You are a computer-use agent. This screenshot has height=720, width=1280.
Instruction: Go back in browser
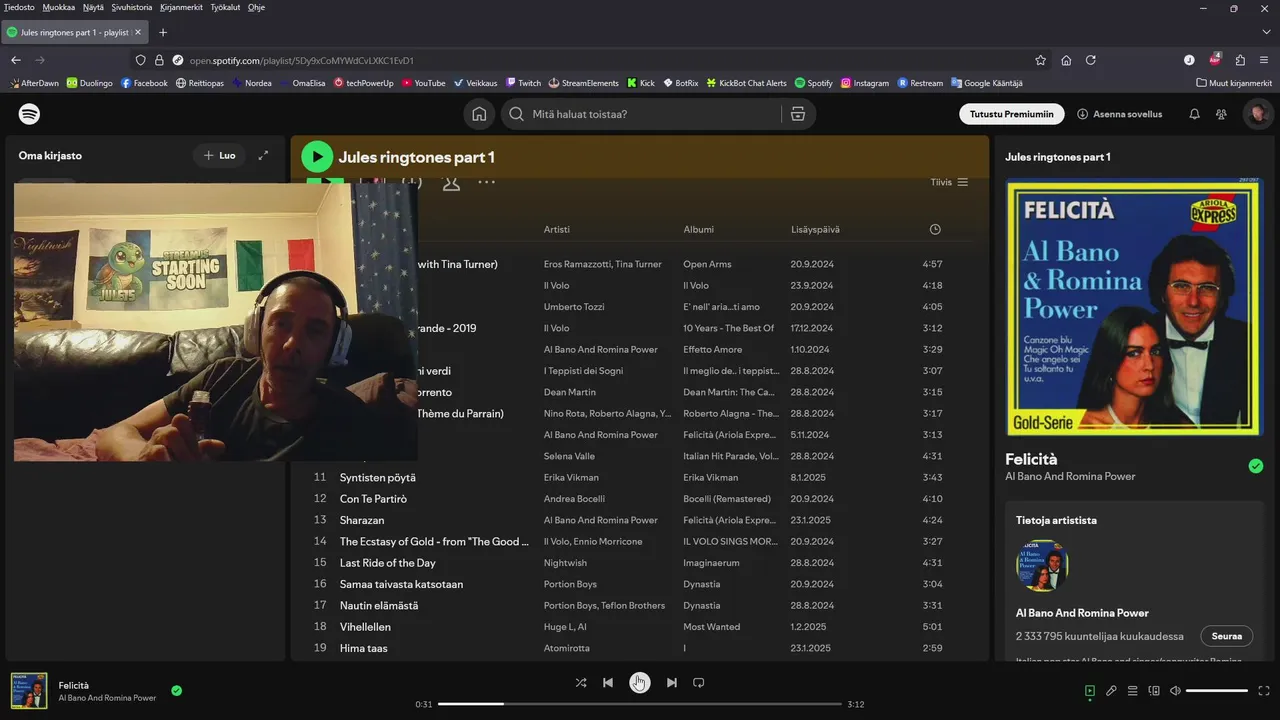point(16,60)
